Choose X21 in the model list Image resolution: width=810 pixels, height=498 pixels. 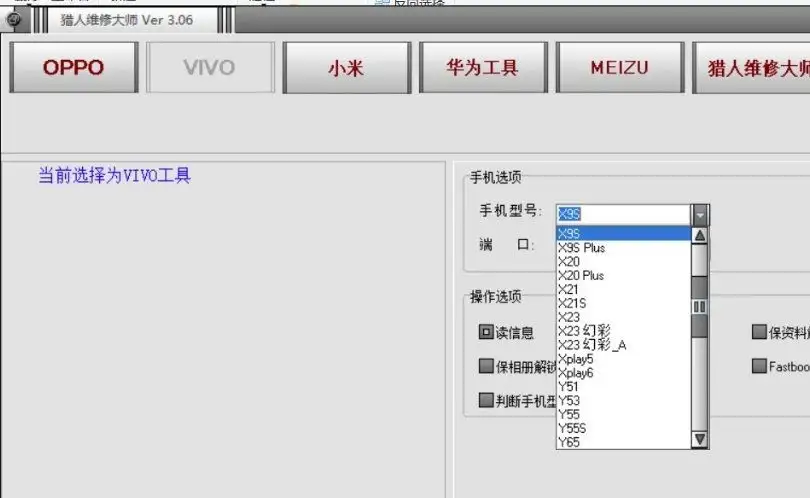pyautogui.click(x=623, y=289)
